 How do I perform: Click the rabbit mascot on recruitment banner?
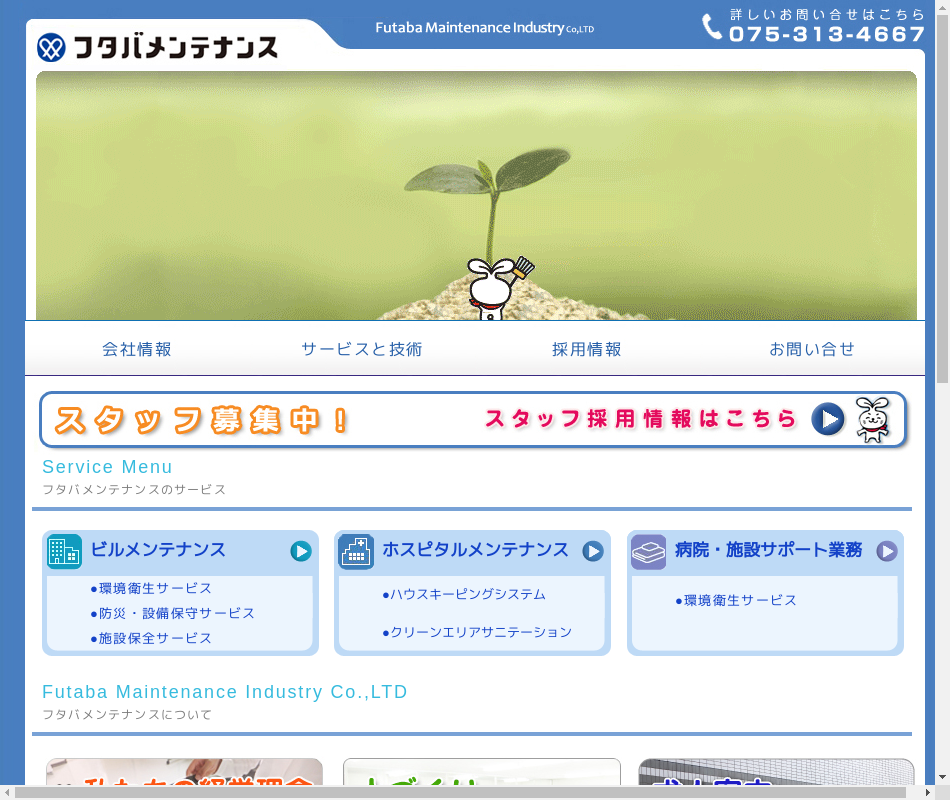[x=872, y=420]
